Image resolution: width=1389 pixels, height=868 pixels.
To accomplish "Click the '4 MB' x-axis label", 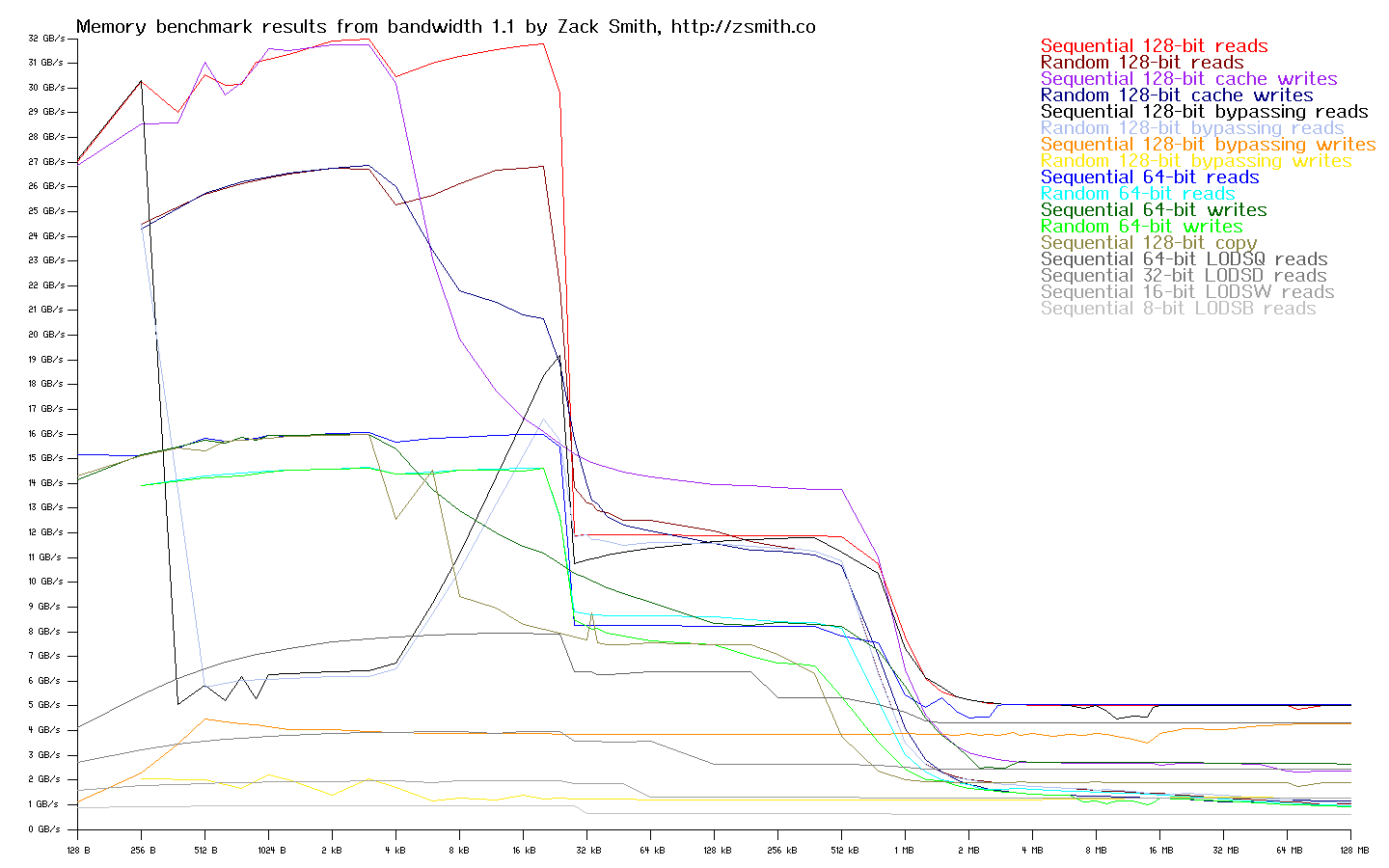I will click(1032, 851).
